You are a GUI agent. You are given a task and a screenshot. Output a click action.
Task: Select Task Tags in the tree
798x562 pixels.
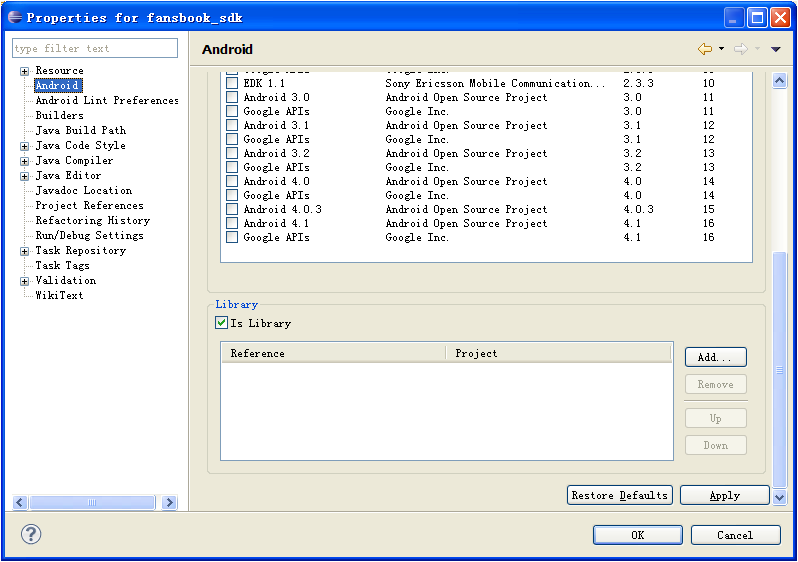[x=63, y=265]
